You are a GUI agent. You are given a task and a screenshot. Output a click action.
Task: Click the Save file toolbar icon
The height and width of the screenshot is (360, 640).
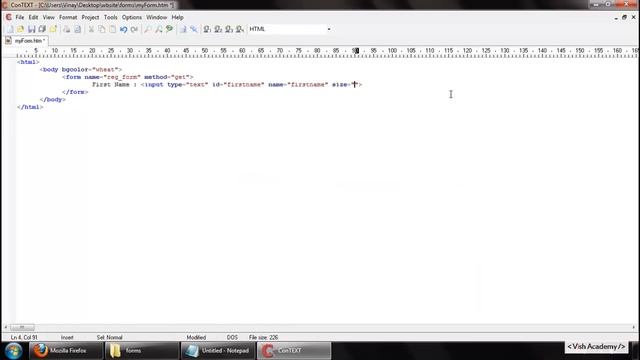tap(31, 29)
